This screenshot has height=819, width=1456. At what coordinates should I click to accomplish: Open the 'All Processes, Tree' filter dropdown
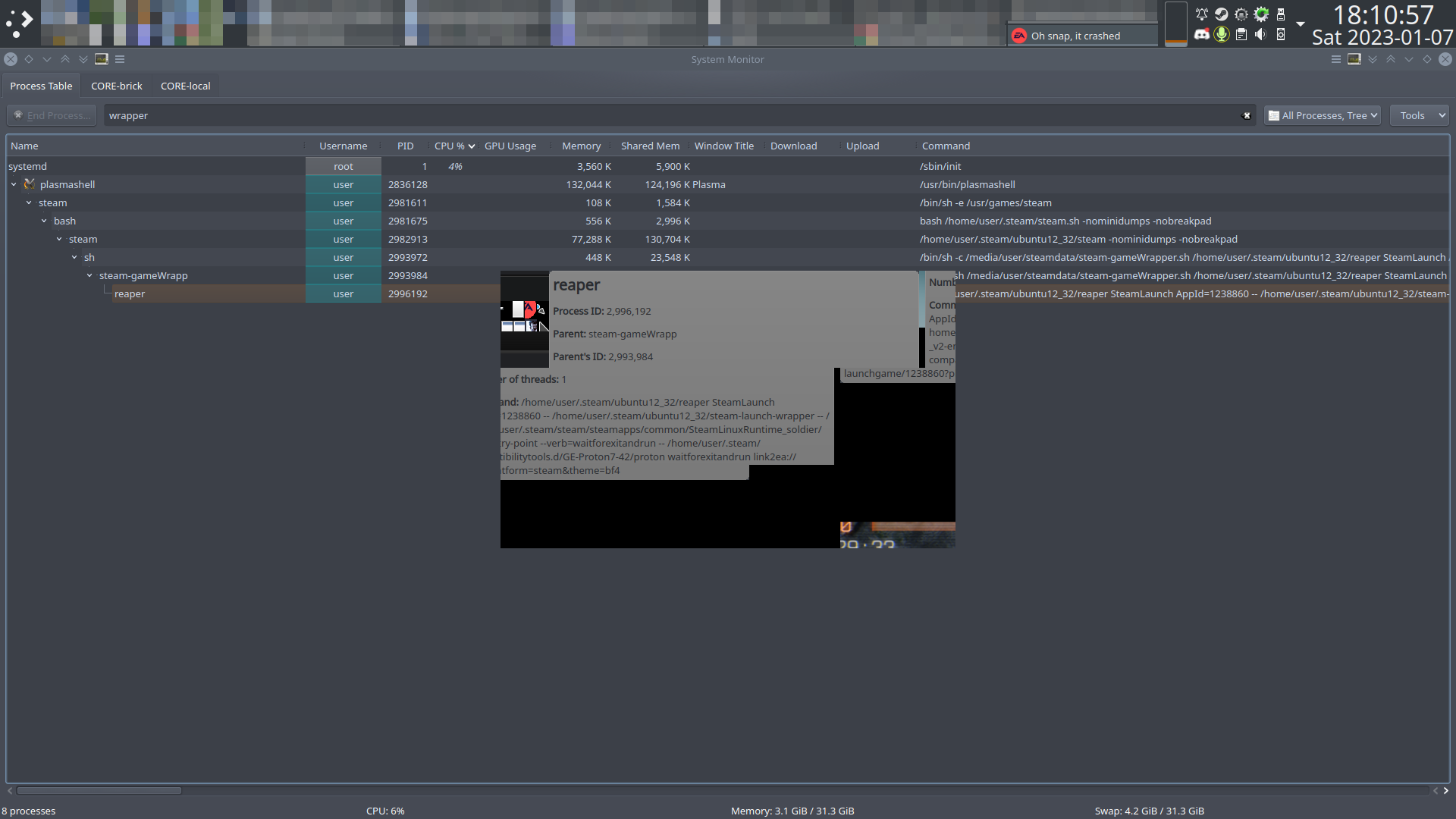(x=1323, y=115)
